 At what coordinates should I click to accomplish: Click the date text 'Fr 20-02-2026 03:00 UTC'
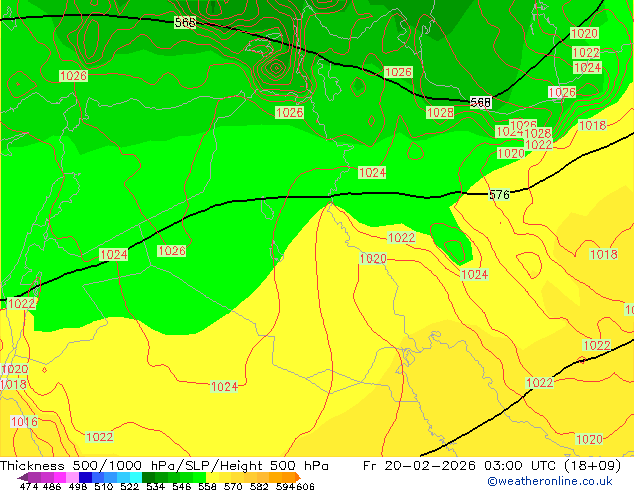[460, 465]
